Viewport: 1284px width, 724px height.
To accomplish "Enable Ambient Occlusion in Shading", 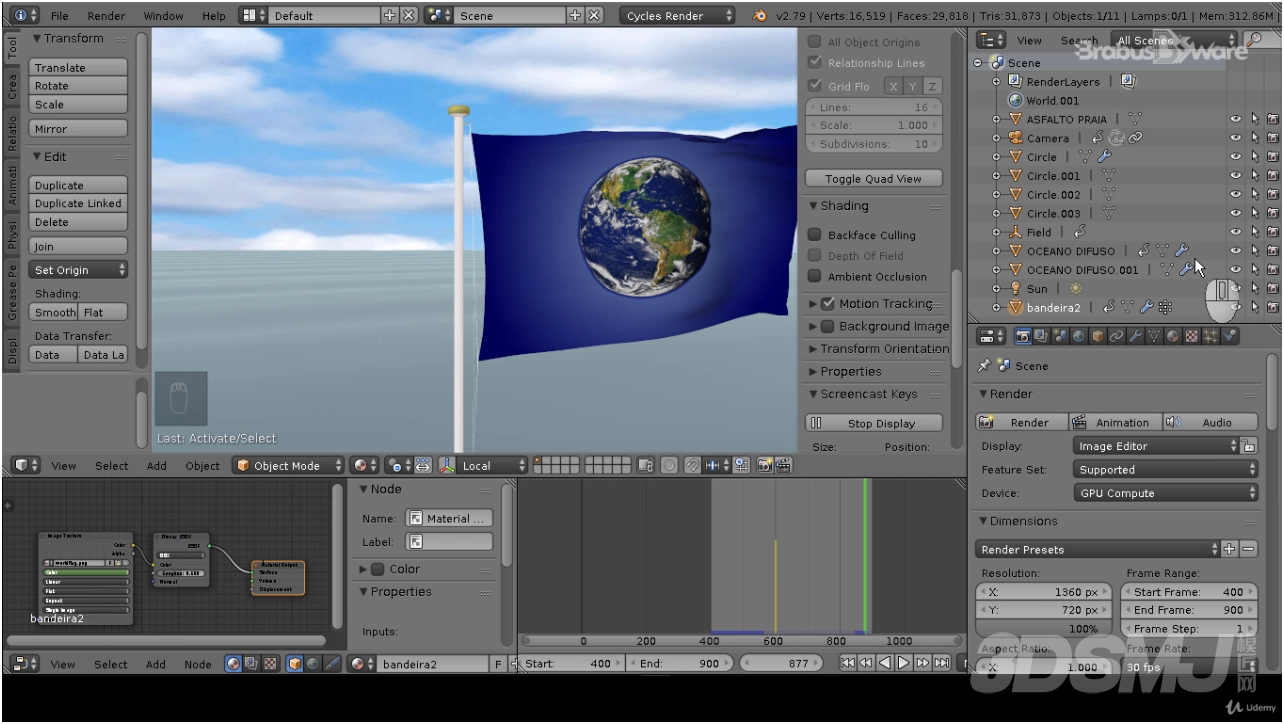I will point(814,277).
